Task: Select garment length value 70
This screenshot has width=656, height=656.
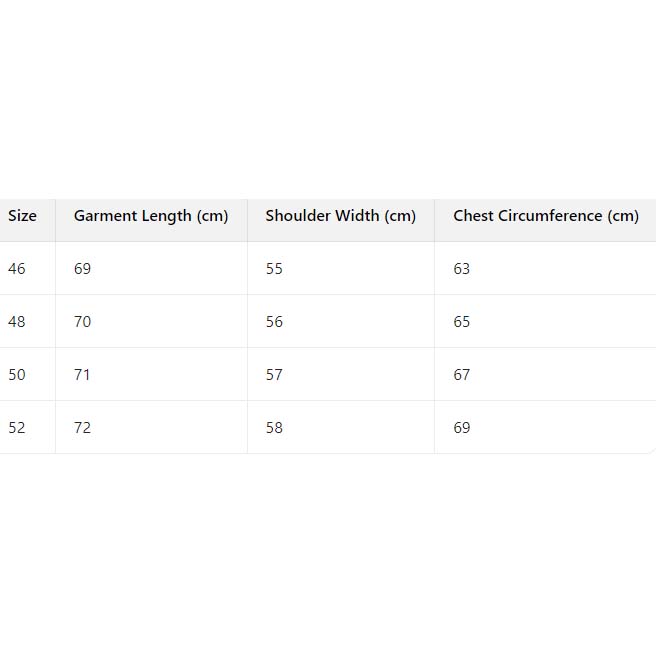Action: (82, 322)
